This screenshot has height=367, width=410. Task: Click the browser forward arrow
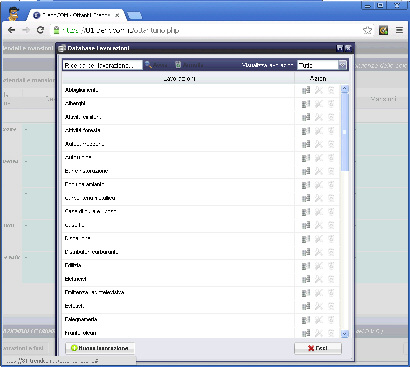tap(26, 30)
